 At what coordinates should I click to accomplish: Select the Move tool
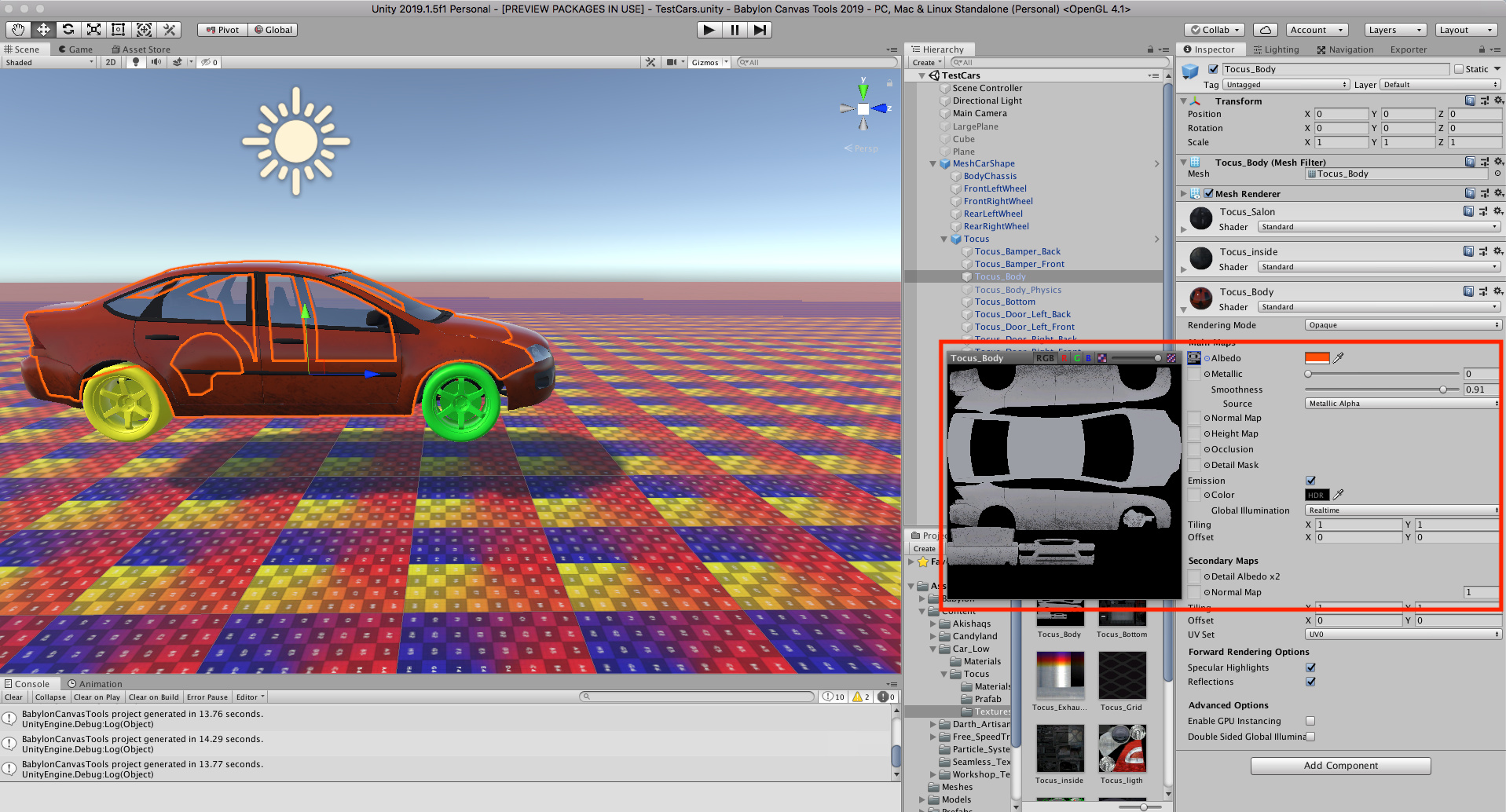click(43, 30)
